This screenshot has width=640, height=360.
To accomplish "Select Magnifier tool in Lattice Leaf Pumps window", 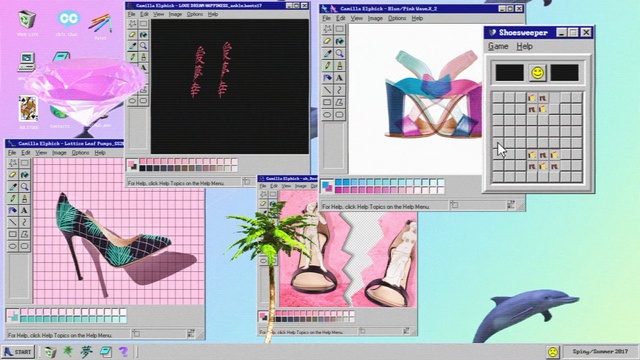I will [x=24, y=187].
